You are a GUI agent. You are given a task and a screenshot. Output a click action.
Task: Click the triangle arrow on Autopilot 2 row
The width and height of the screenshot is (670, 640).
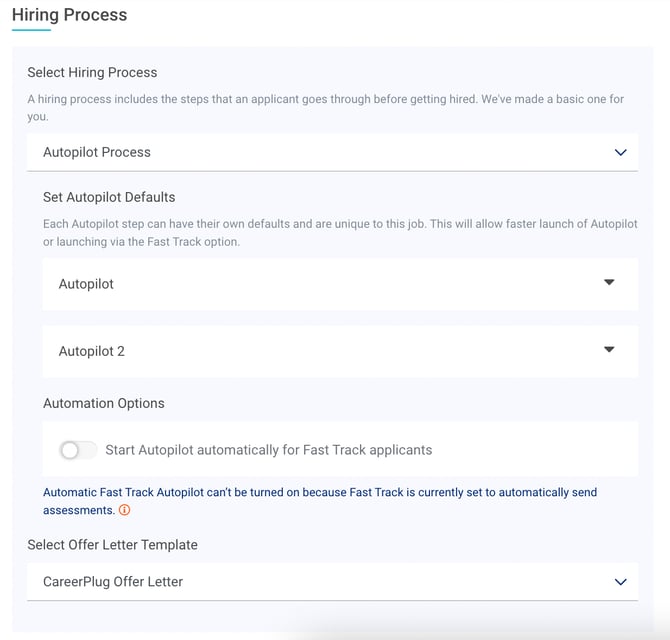pyautogui.click(x=609, y=350)
